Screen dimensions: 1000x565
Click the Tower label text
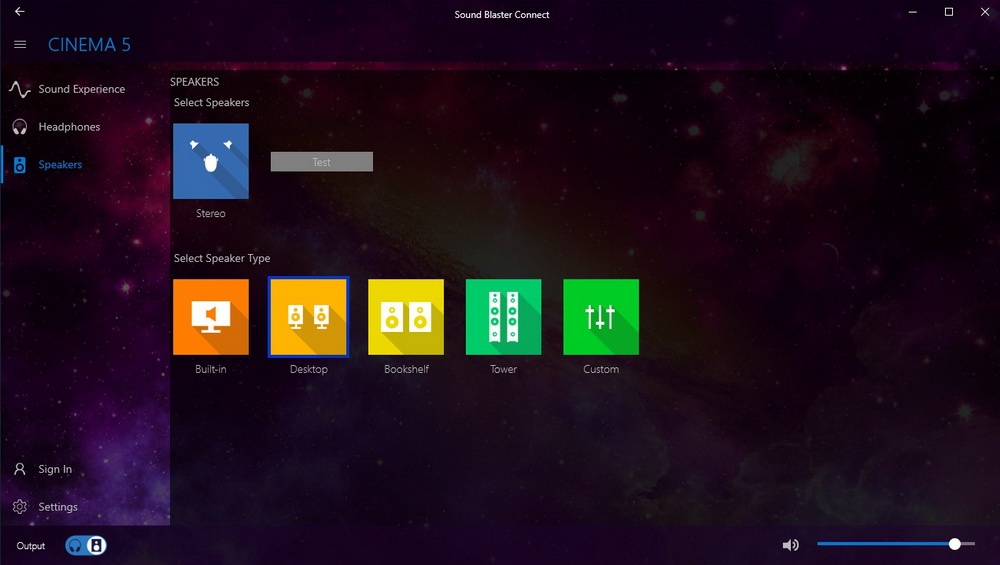504,369
